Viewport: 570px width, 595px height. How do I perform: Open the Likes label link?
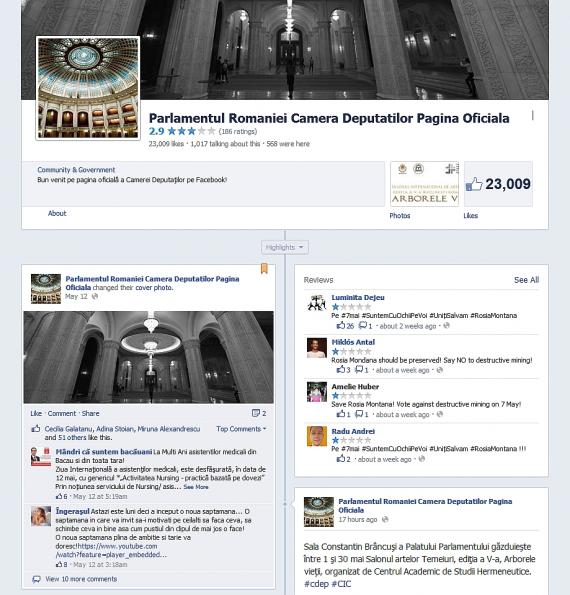tap(471, 216)
